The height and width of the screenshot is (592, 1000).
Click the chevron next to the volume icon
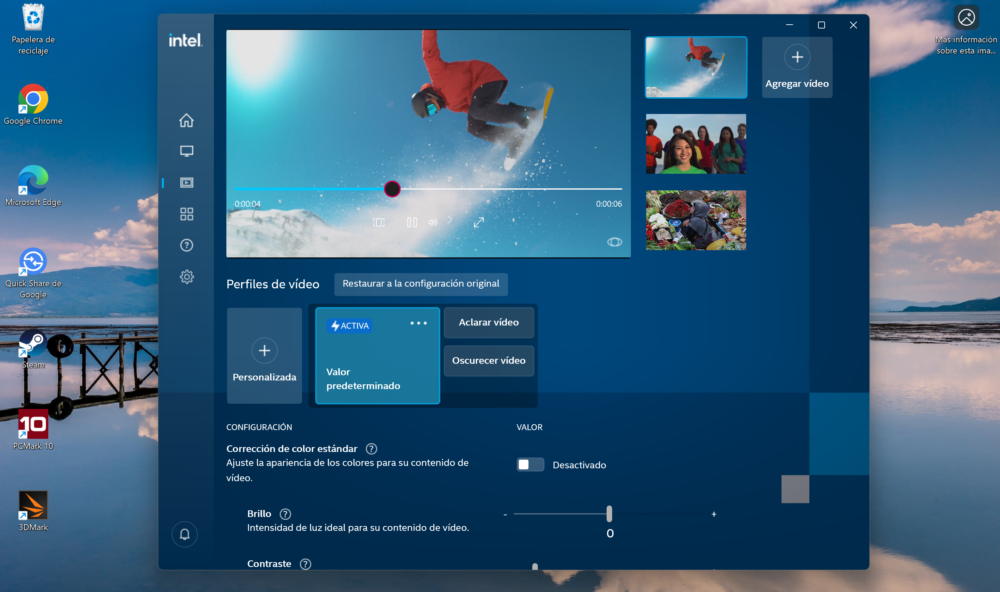[x=450, y=219]
